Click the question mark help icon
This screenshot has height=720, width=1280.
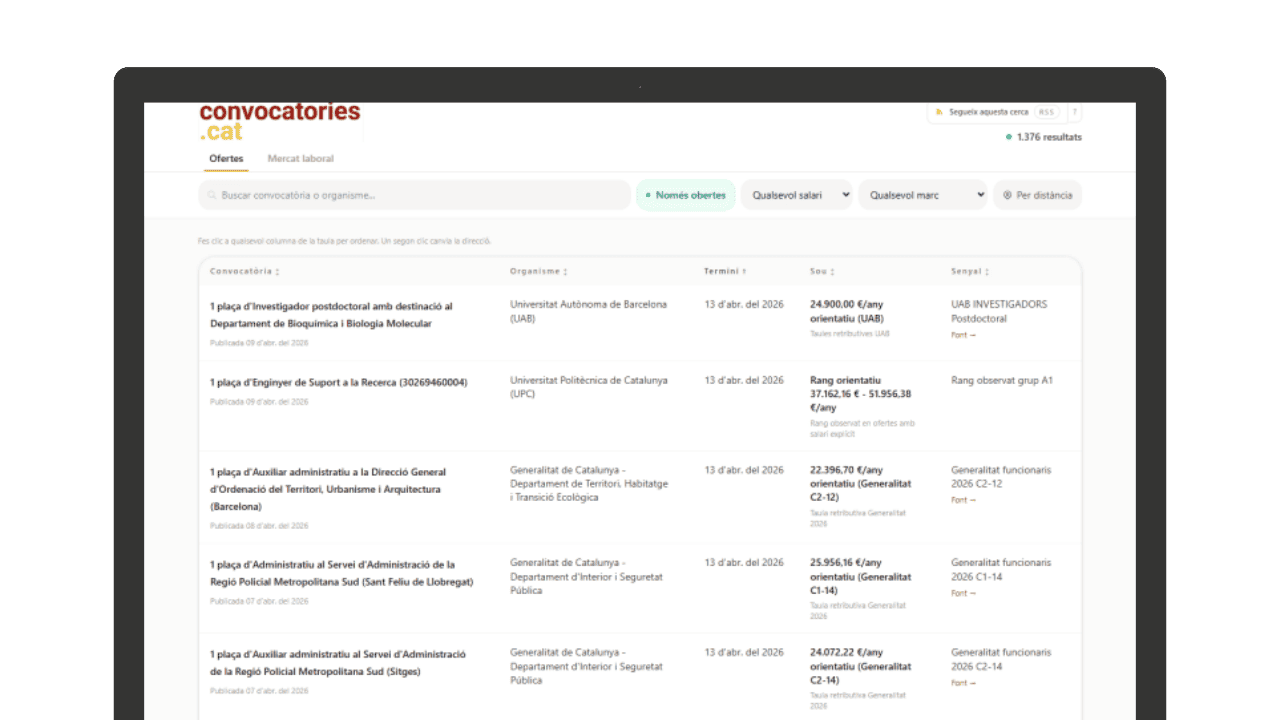pyautogui.click(x=1075, y=112)
